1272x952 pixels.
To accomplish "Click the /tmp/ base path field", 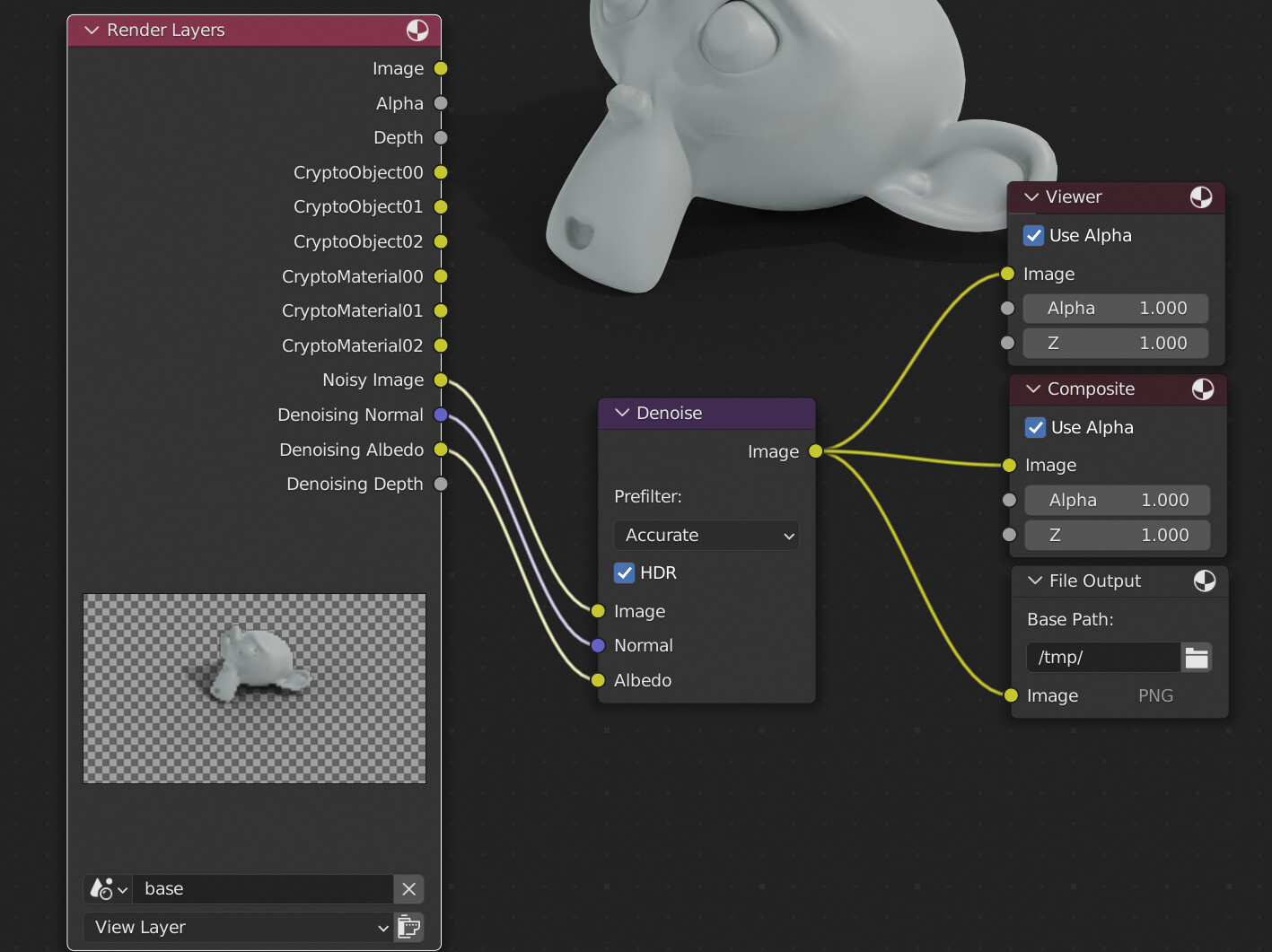I will pos(1103,658).
